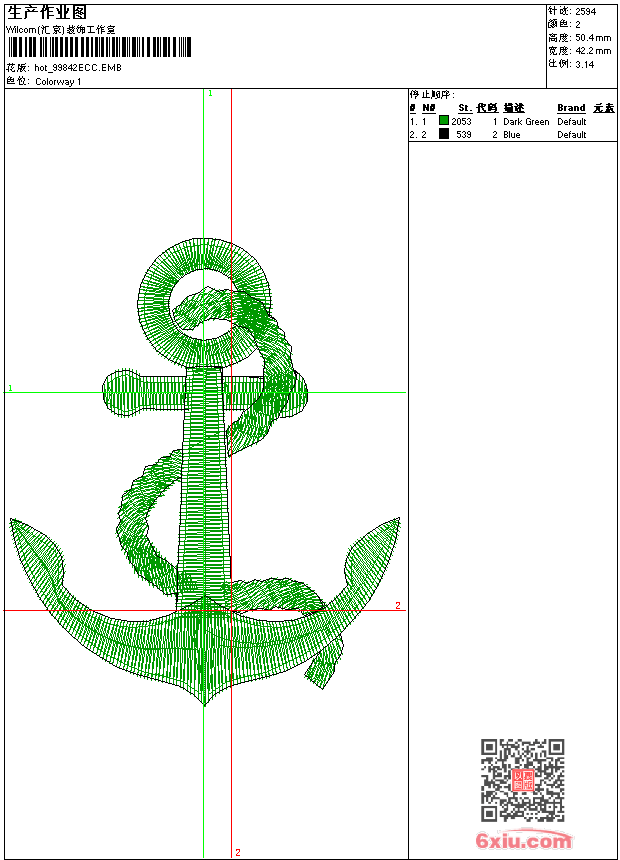620x860 pixels.
Task: Click the QR code image
Action: click(x=522, y=780)
